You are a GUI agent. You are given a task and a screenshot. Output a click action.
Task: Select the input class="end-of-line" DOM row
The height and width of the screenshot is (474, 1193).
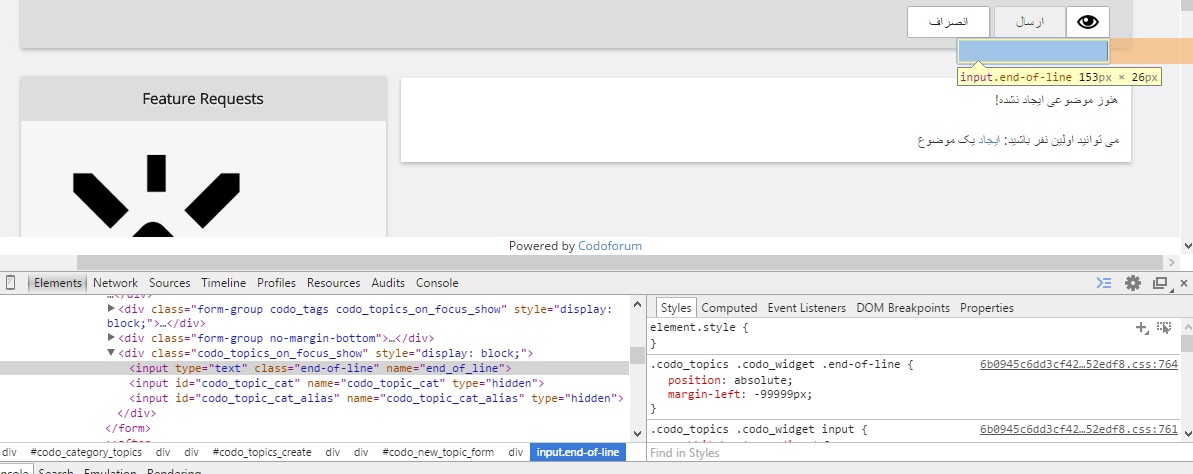(x=314, y=368)
